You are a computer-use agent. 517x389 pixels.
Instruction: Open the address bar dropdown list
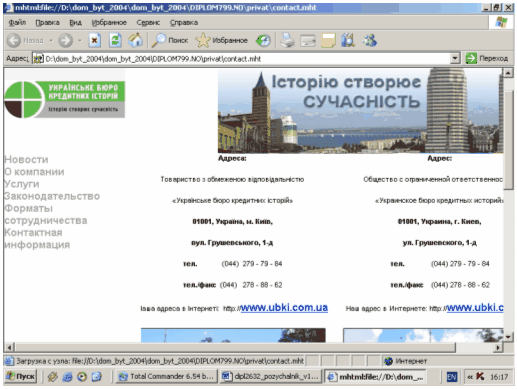click(455, 59)
